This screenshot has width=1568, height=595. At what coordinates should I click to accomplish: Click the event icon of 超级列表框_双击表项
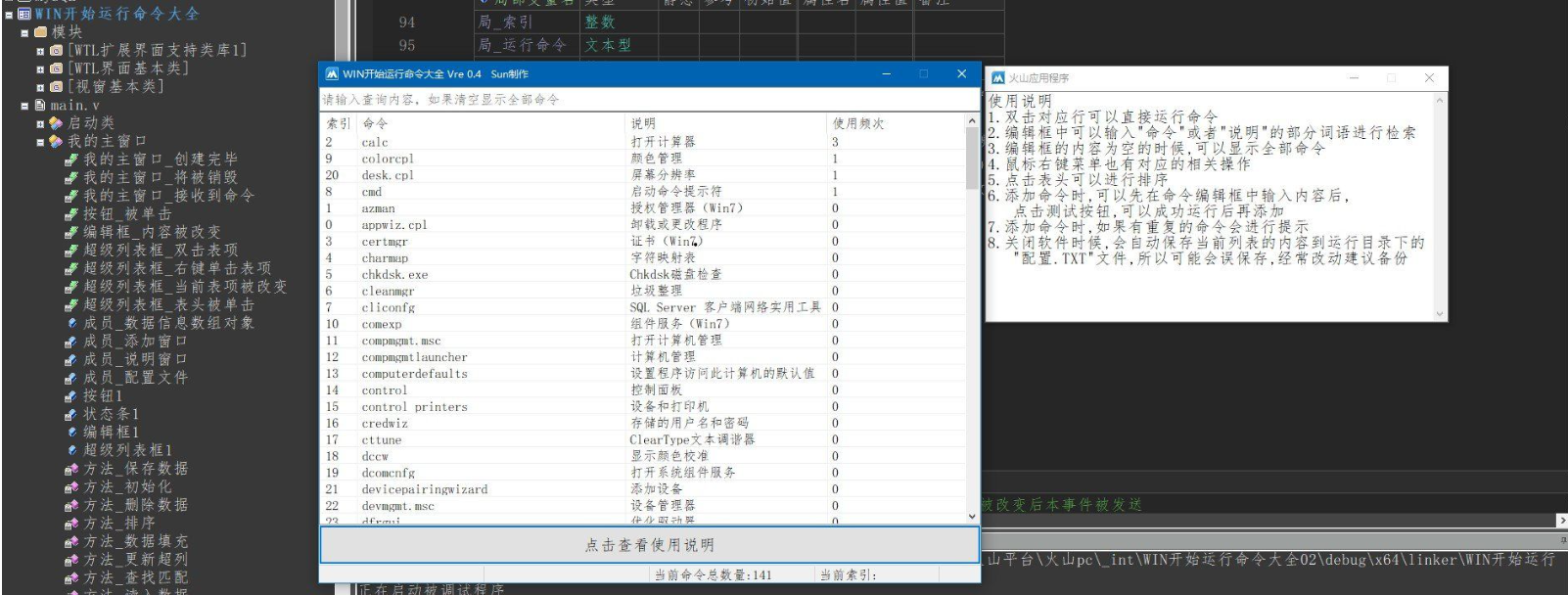click(71, 250)
